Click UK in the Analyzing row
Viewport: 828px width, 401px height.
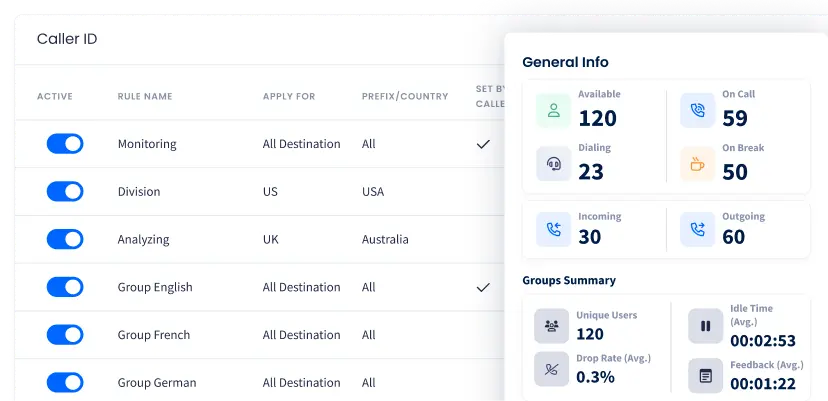coord(271,239)
